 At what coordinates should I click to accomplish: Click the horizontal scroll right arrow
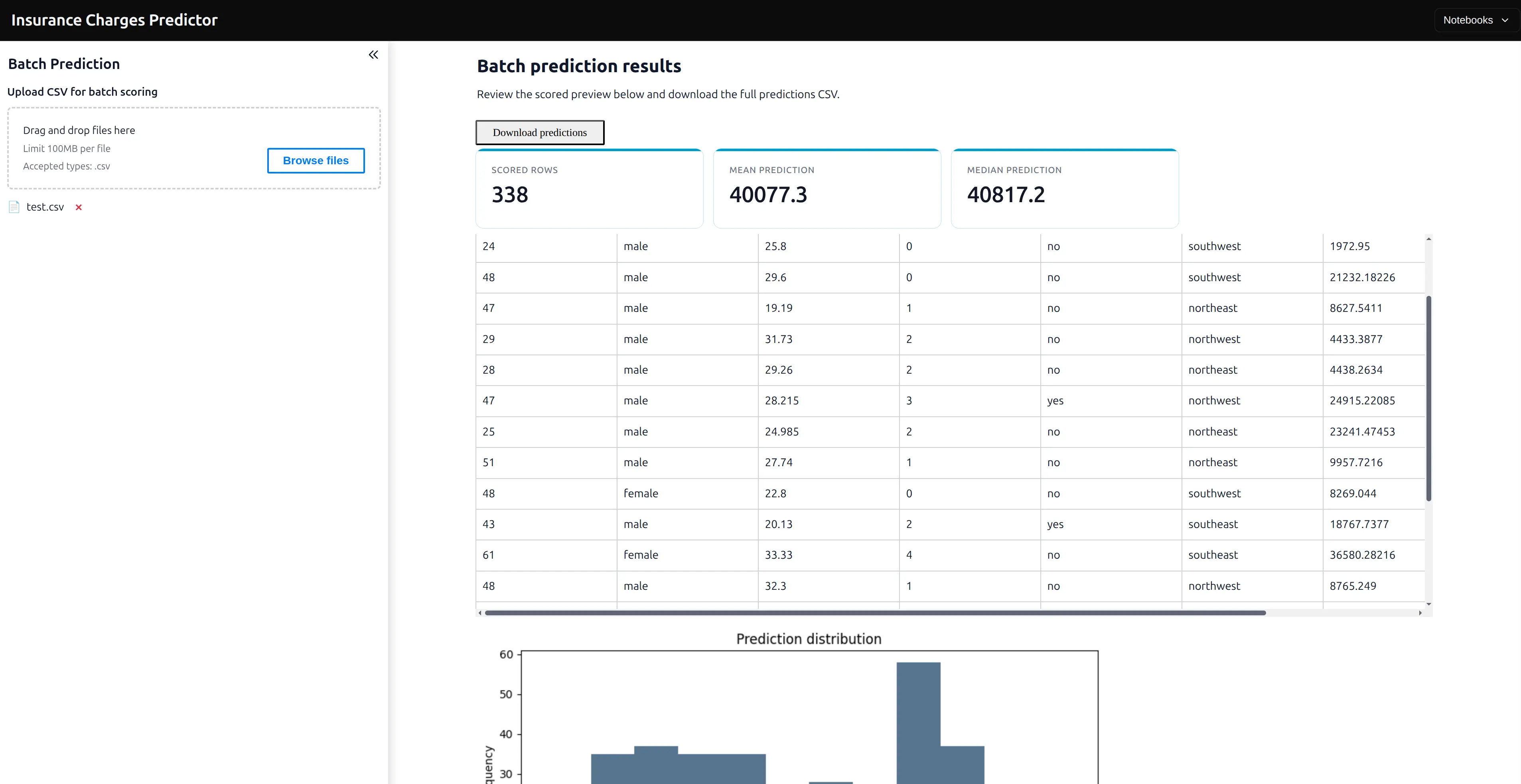tap(1420, 613)
